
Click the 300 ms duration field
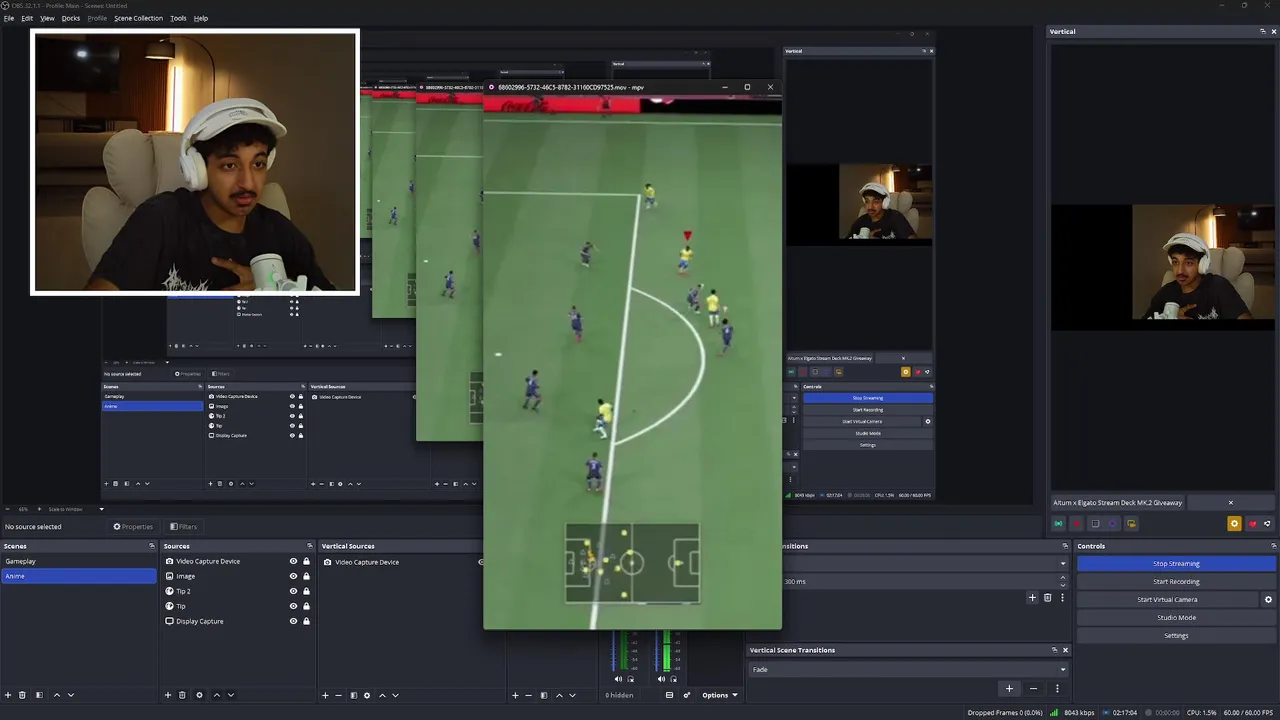[x=920, y=581]
